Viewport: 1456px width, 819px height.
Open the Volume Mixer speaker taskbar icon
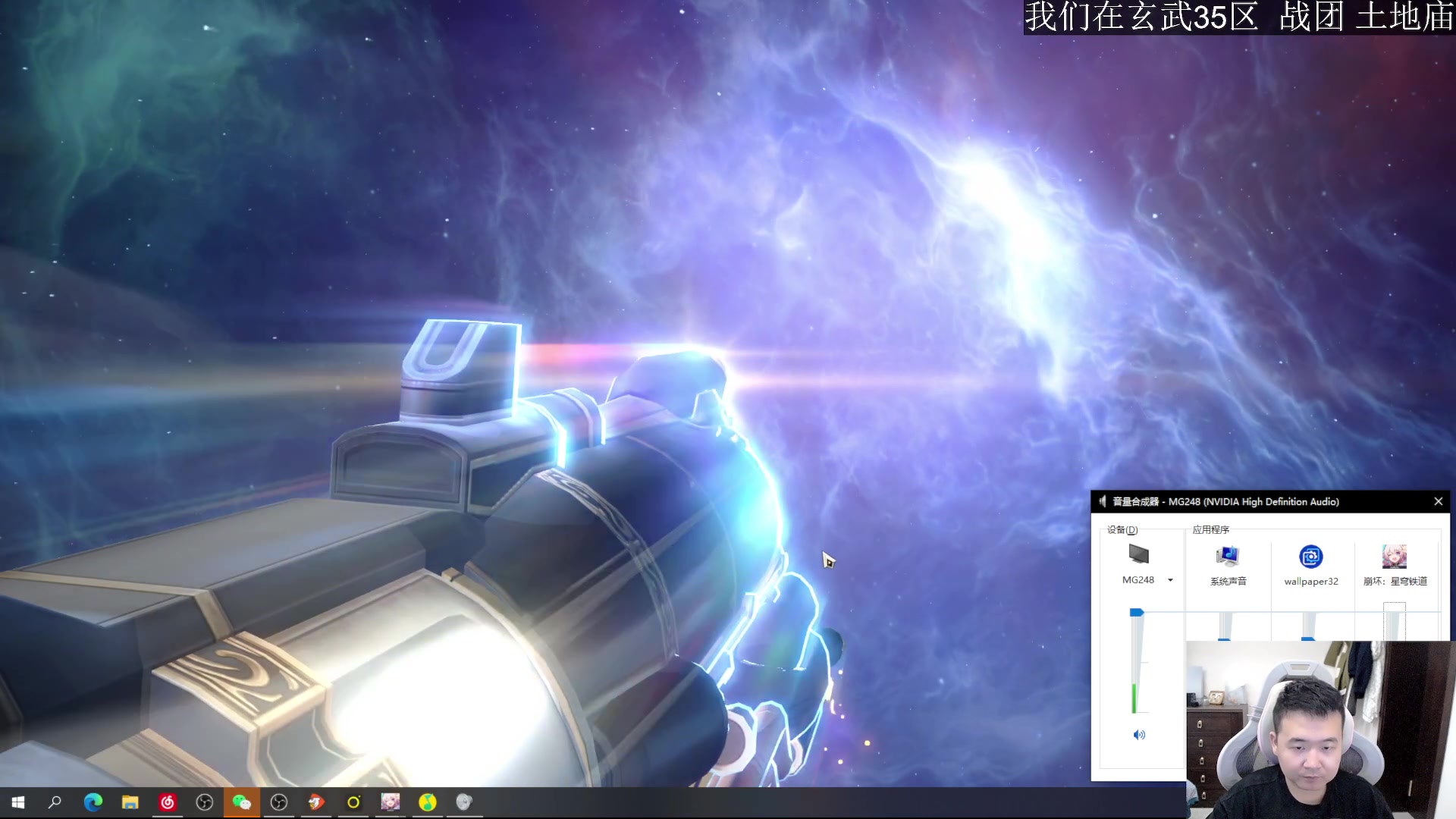pyautogui.click(x=465, y=802)
